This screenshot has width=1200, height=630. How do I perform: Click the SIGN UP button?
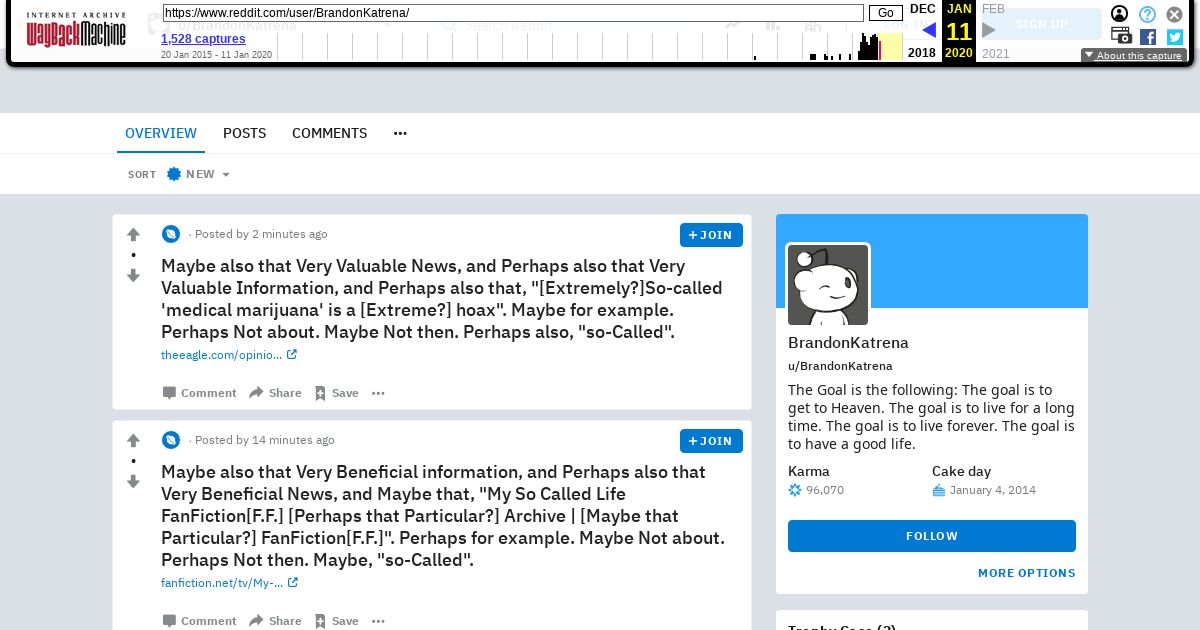pyautogui.click(x=1042, y=24)
